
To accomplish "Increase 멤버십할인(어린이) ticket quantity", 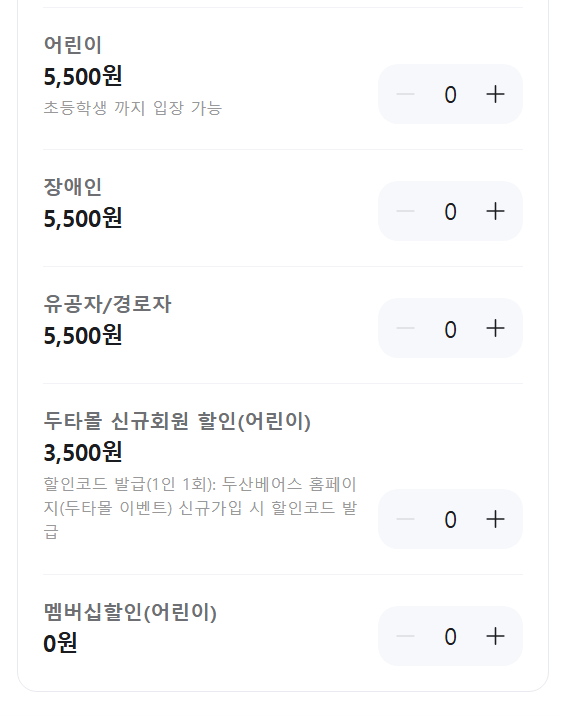I will click(x=495, y=636).
